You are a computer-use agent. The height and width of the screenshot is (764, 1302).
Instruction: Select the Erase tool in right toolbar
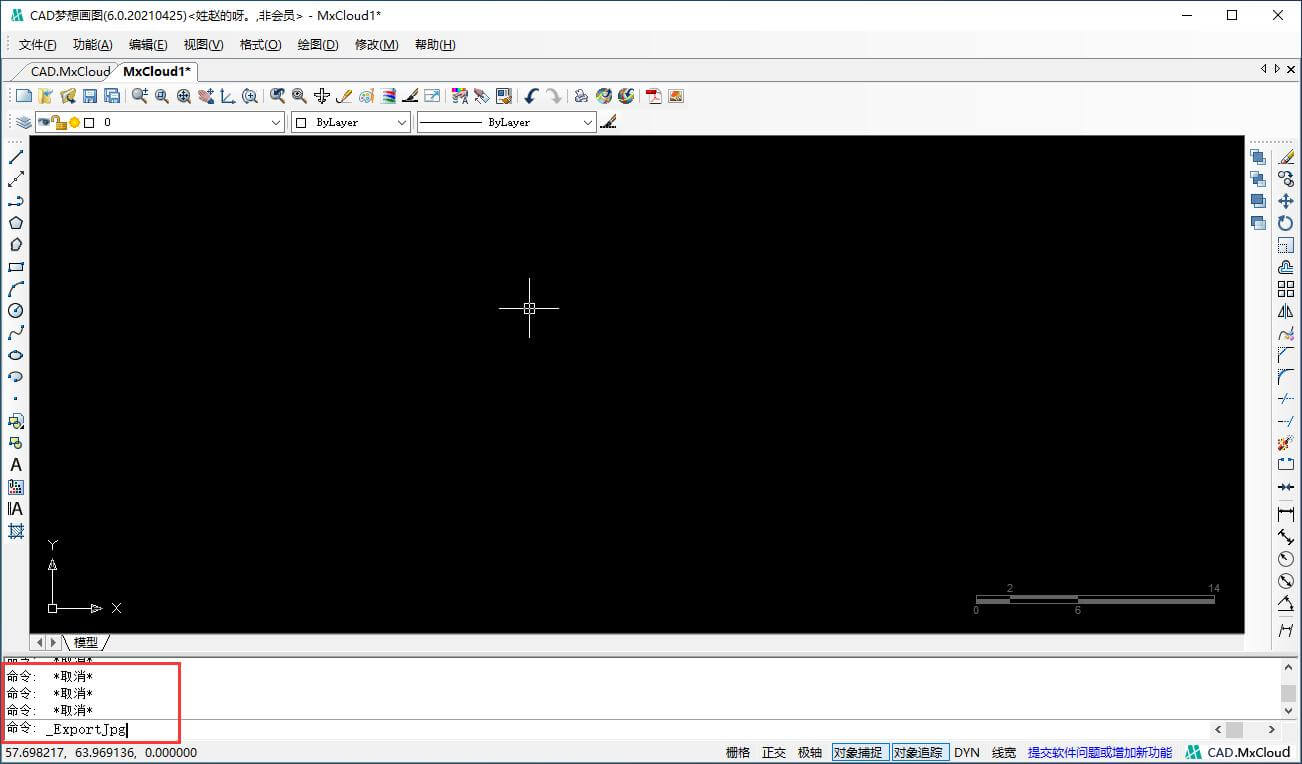pos(1286,157)
